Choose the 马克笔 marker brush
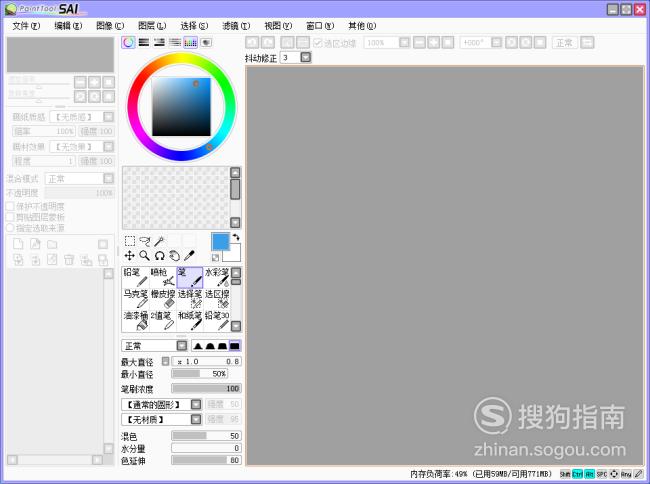The image size is (650, 484). pyautogui.click(x=135, y=299)
